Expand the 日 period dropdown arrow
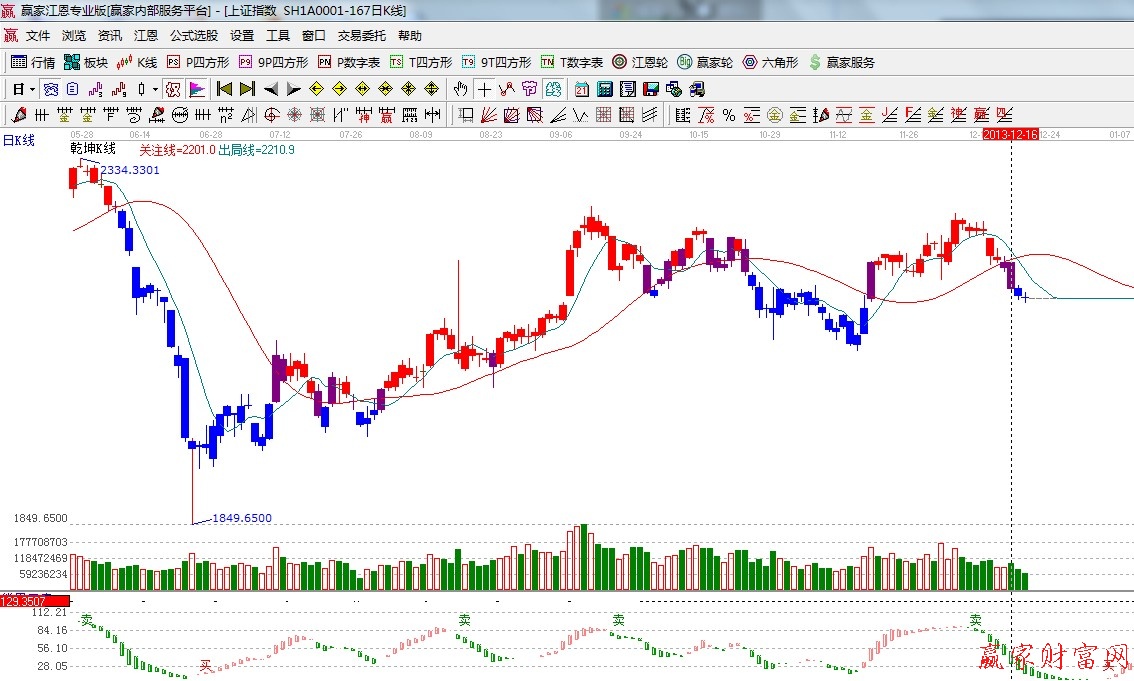Image resolution: width=1134 pixels, height=681 pixels. click(32, 89)
